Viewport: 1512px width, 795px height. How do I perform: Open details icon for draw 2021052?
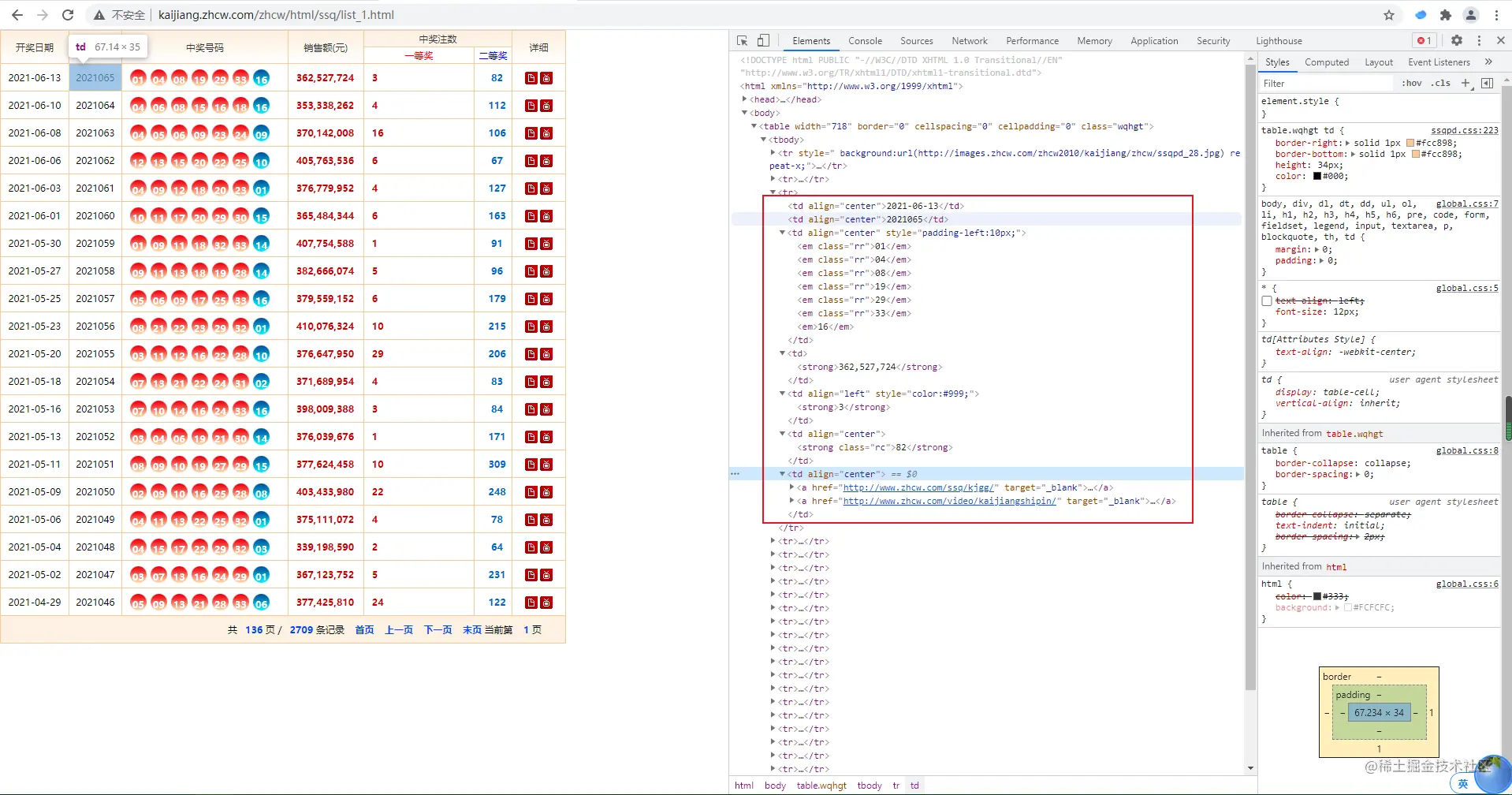531,437
